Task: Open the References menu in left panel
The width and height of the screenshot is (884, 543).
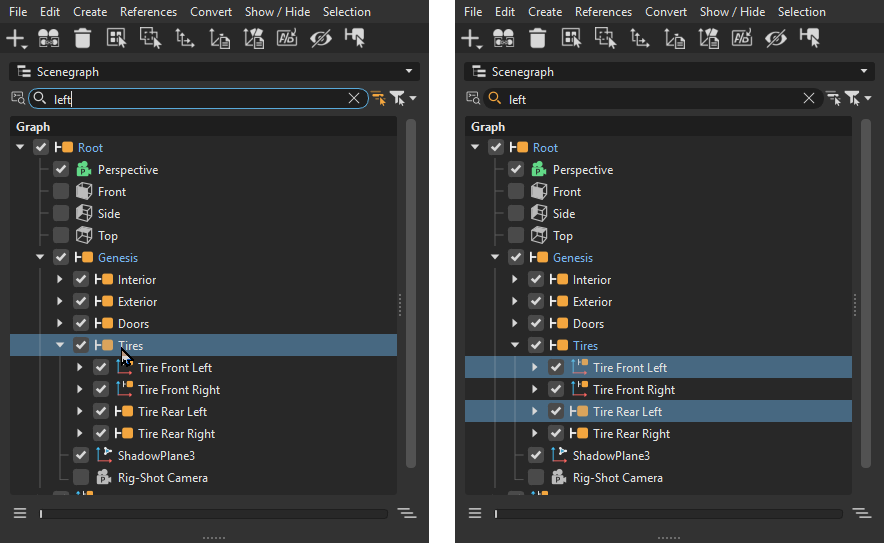Action: (148, 12)
